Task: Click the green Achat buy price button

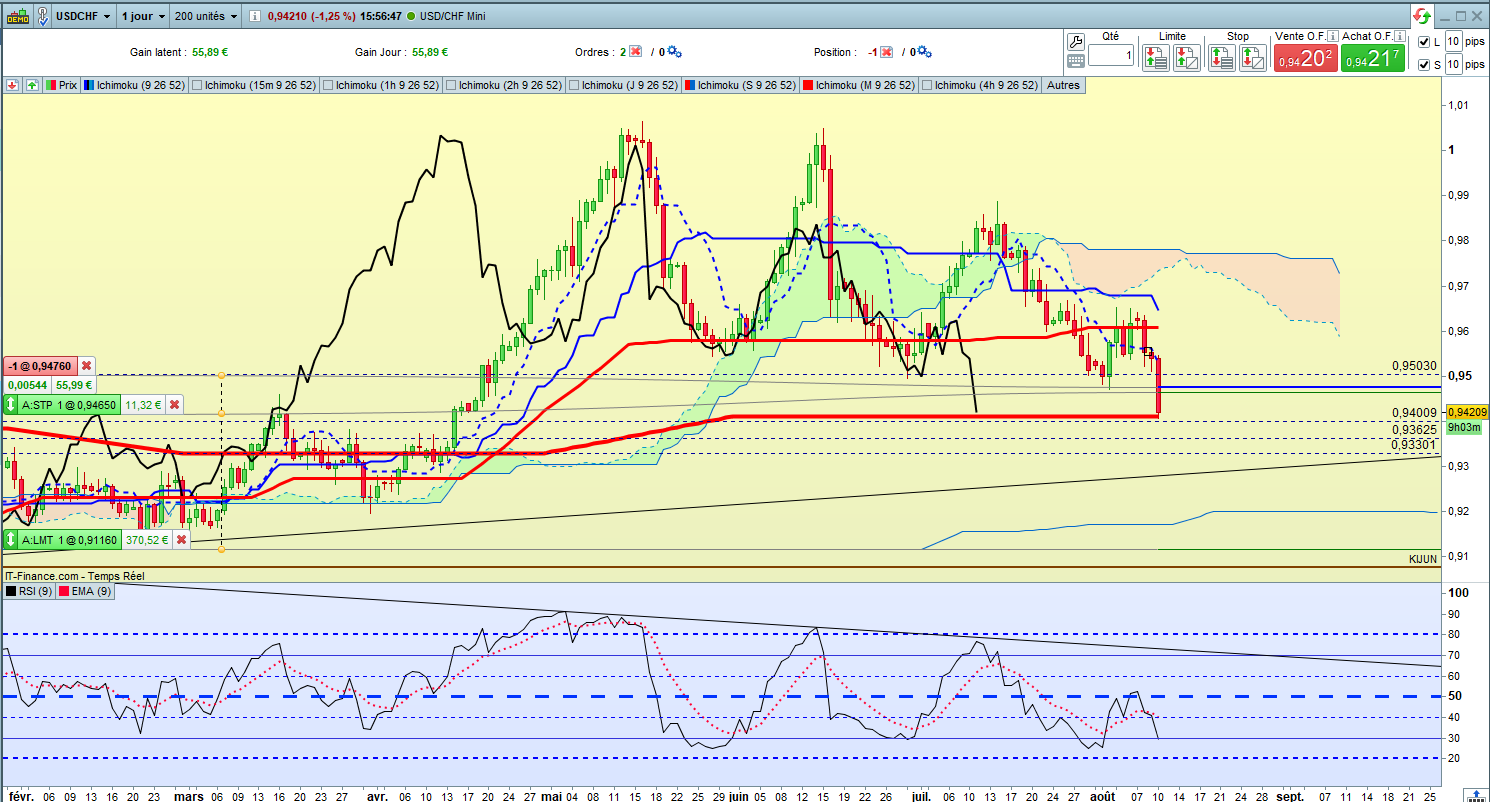Action: tap(1372, 59)
